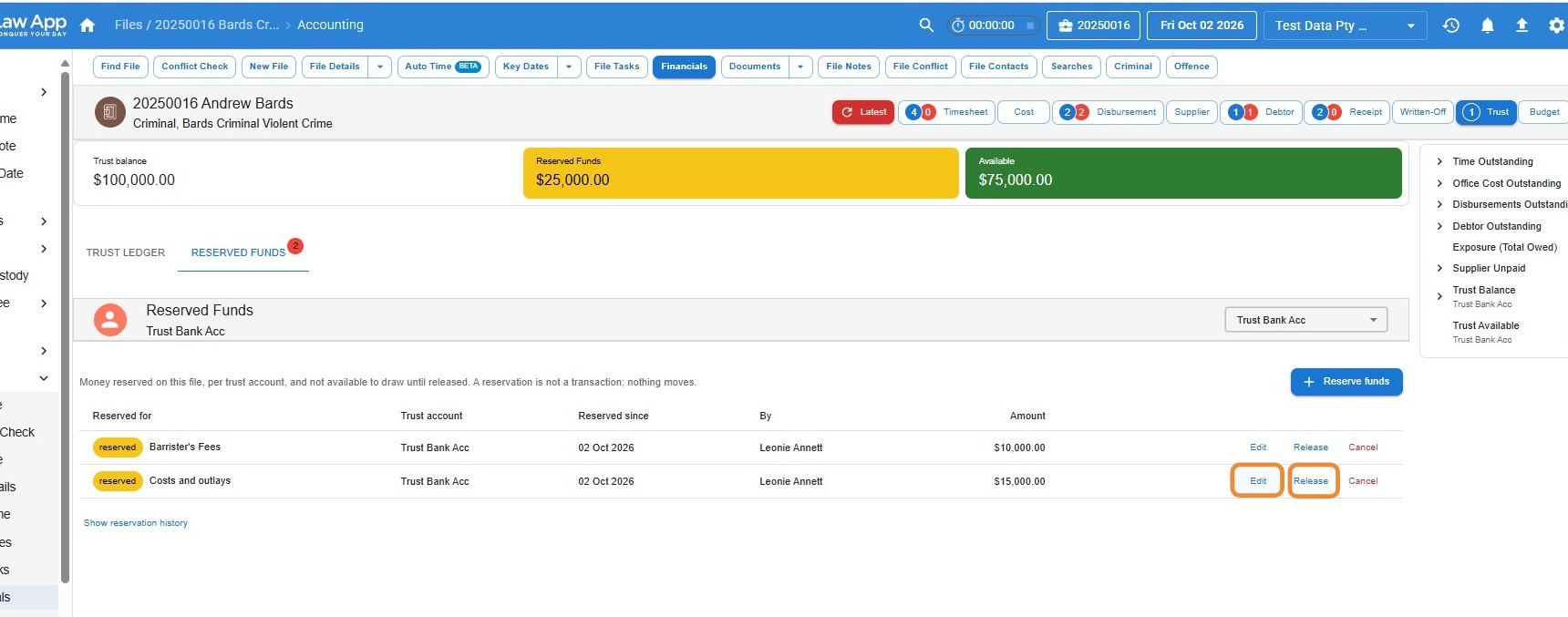The height and width of the screenshot is (617, 1568).
Task: Open File Notes
Action: pos(849,67)
